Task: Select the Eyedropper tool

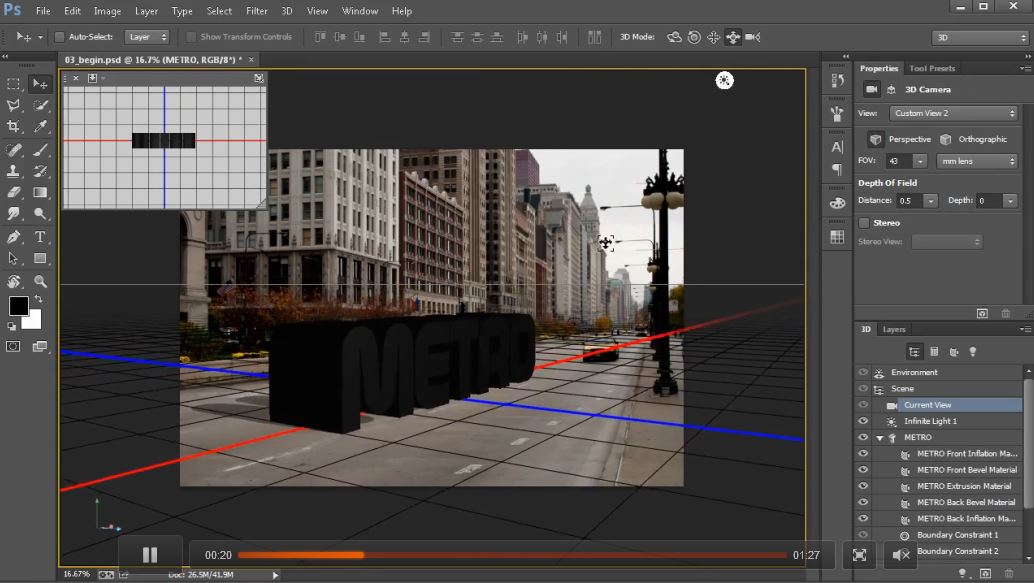Action: tap(40, 126)
